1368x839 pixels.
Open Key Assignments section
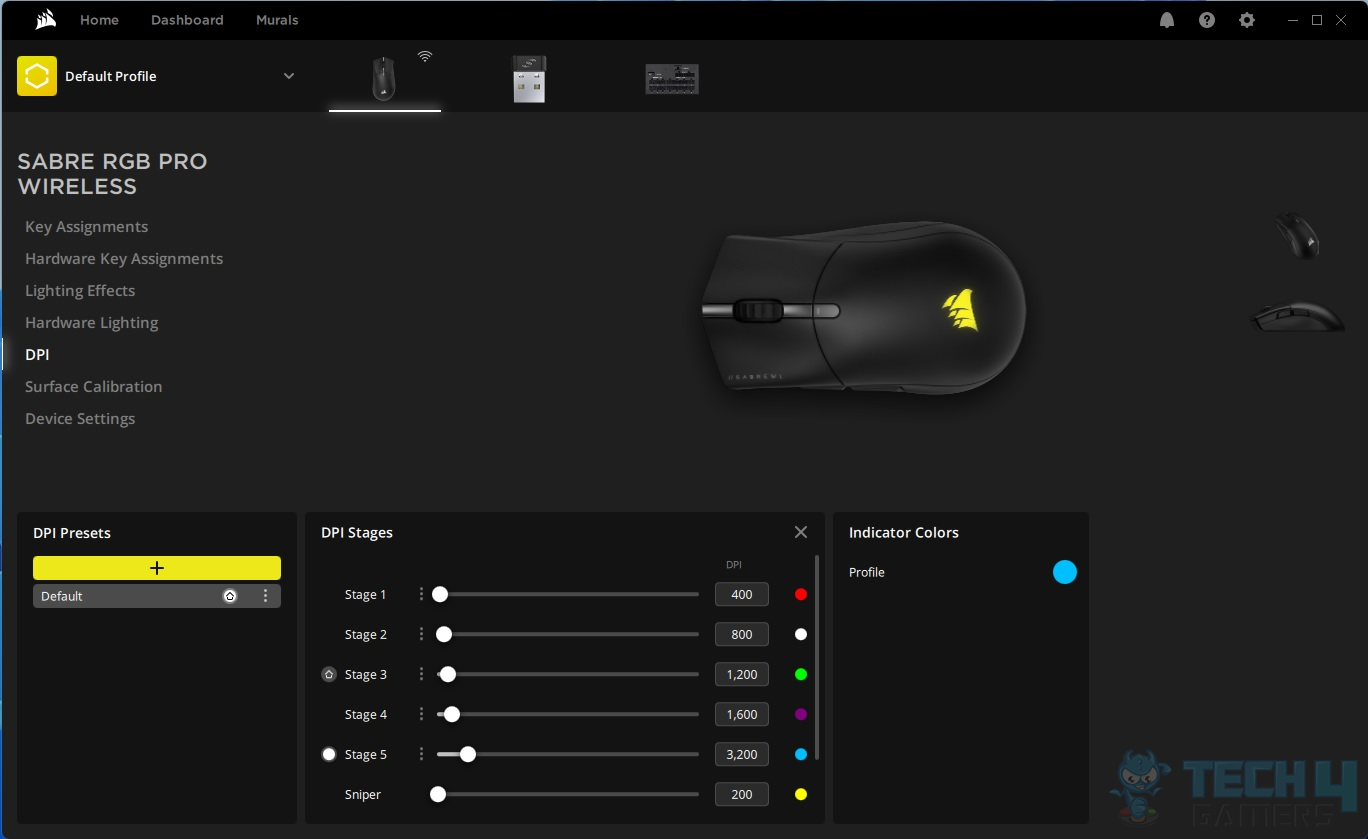pyautogui.click(x=86, y=227)
